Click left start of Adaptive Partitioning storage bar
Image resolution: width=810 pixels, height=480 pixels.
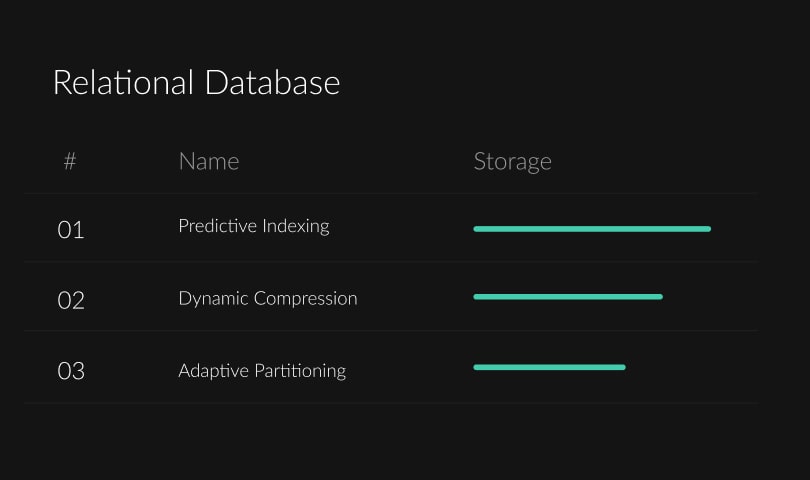point(477,367)
